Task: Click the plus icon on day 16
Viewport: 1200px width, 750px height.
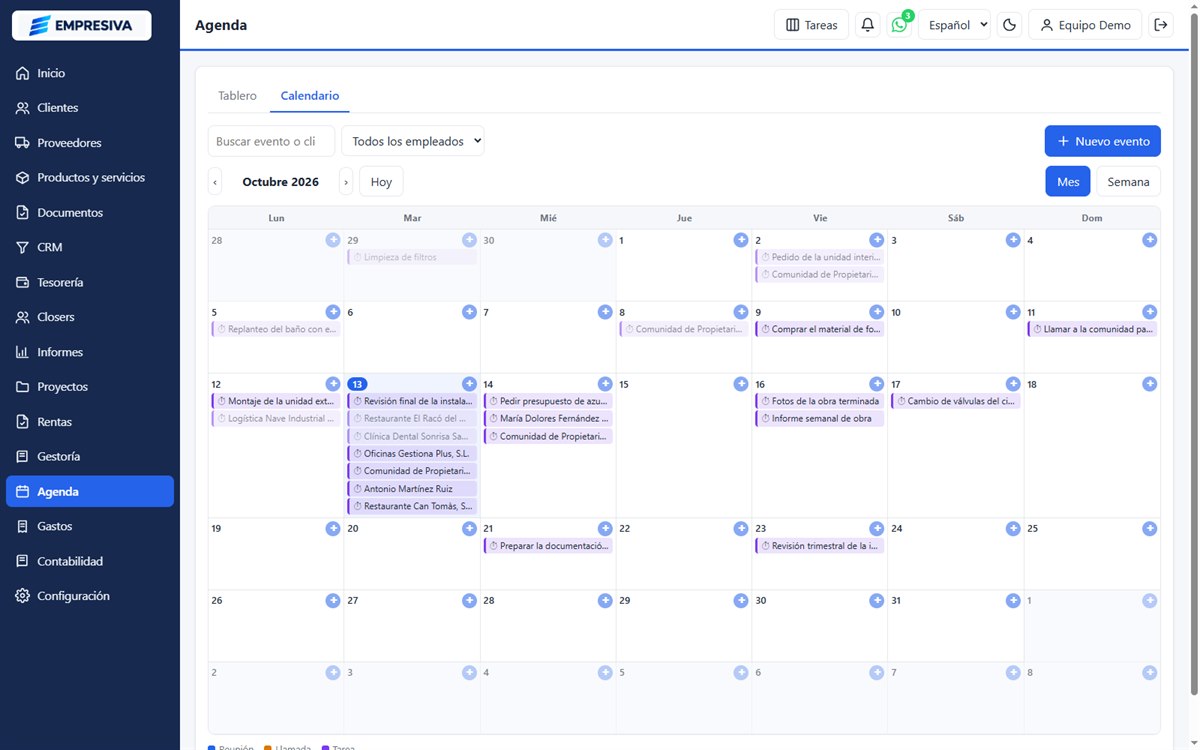Action: 877,384
